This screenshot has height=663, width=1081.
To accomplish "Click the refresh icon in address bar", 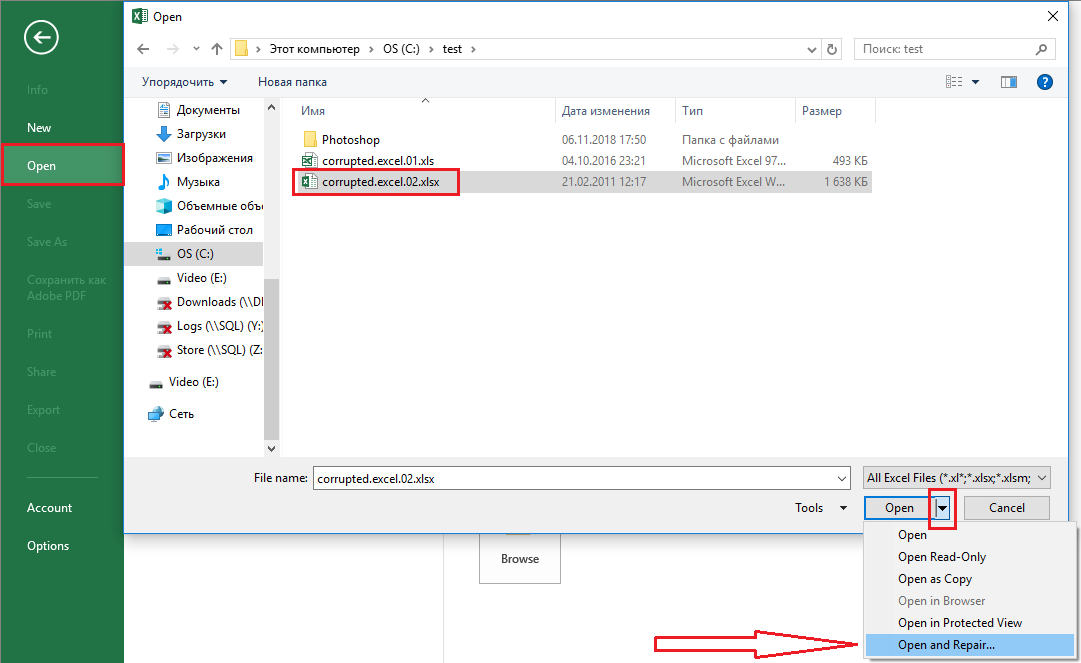I will (x=834, y=48).
